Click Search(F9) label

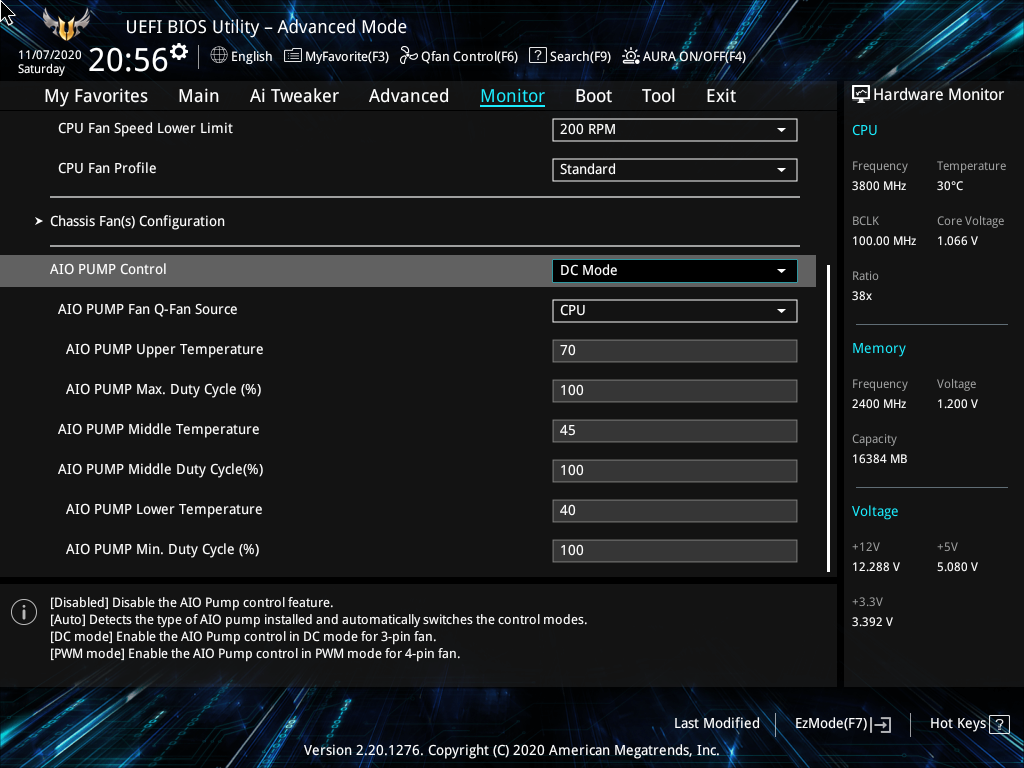point(580,56)
